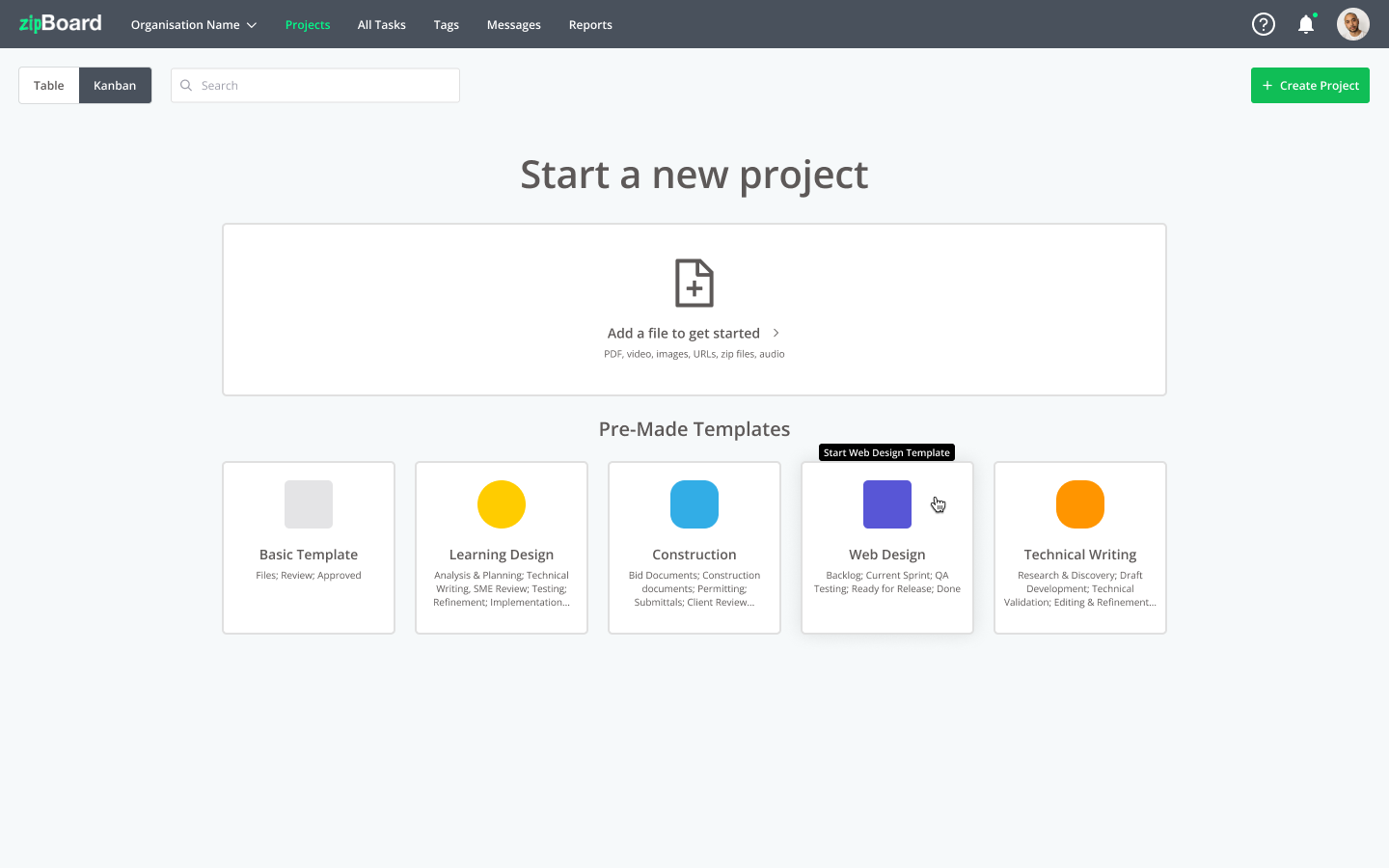This screenshot has width=1389, height=868.
Task: Click the purple Web Design icon
Action: [887, 504]
